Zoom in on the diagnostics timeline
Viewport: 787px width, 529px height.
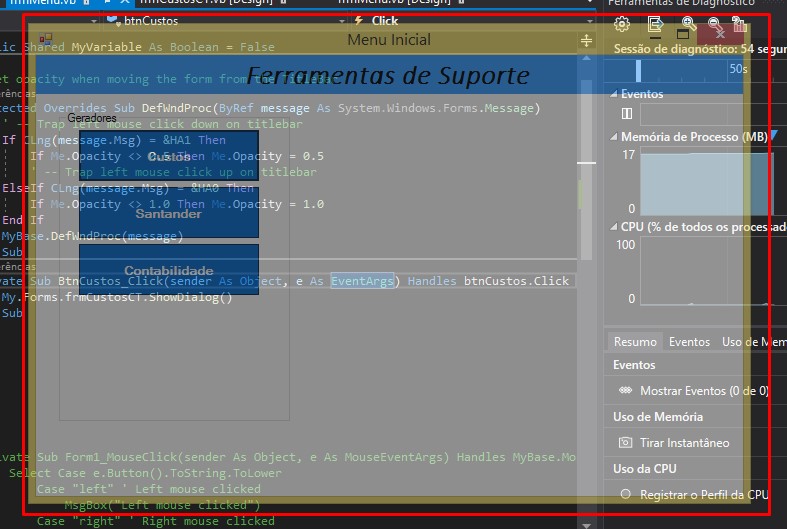pyautogui.click(x=688, y=24)
